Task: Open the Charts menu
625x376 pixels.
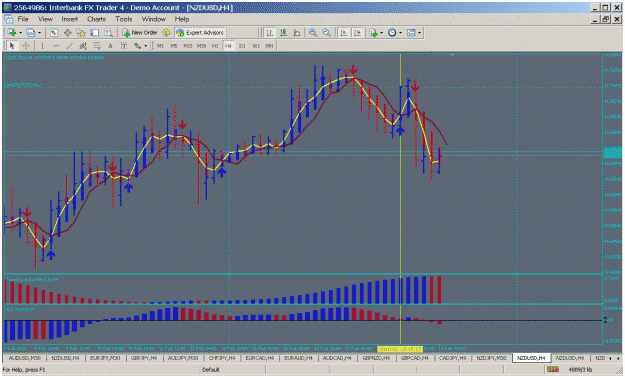Action: click(x=96, y=19)
